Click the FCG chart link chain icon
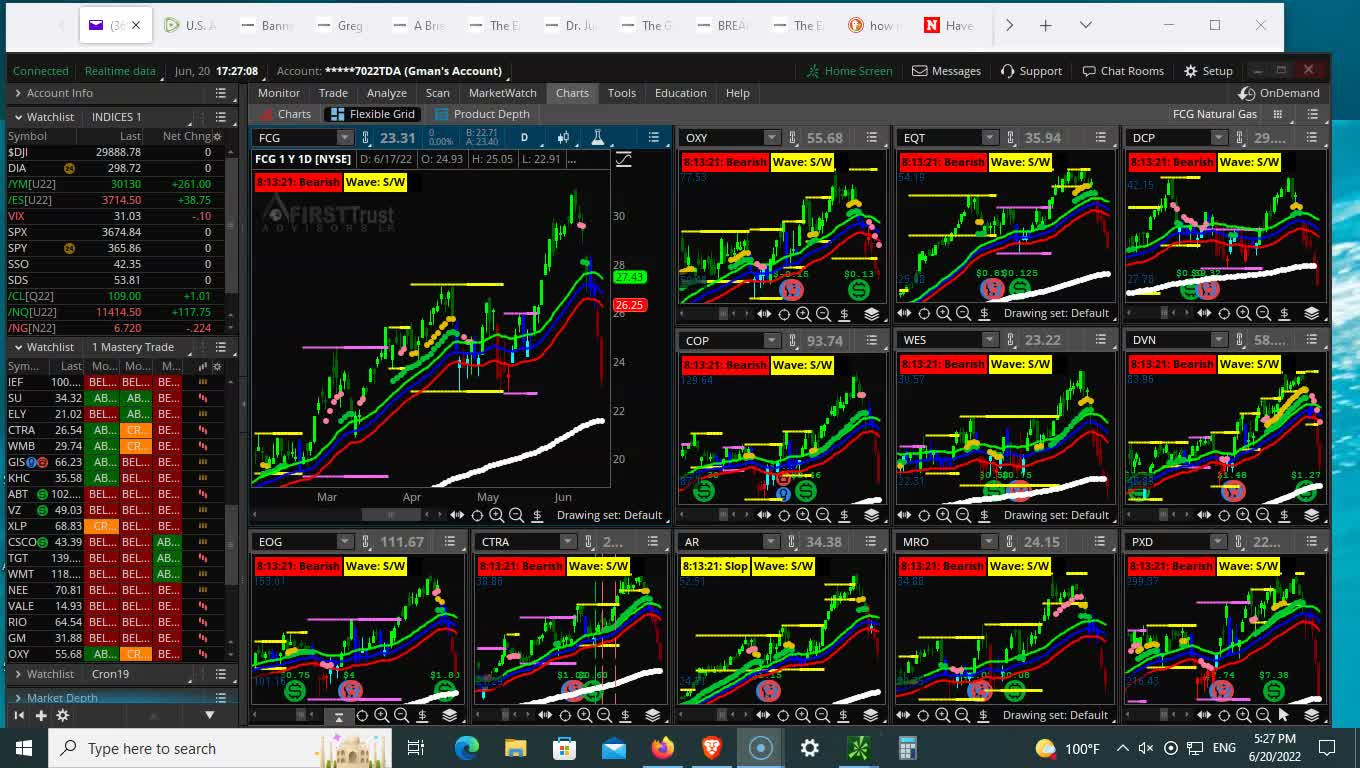This screenshot has height=768, width=1360. click(x=366, y=137)
